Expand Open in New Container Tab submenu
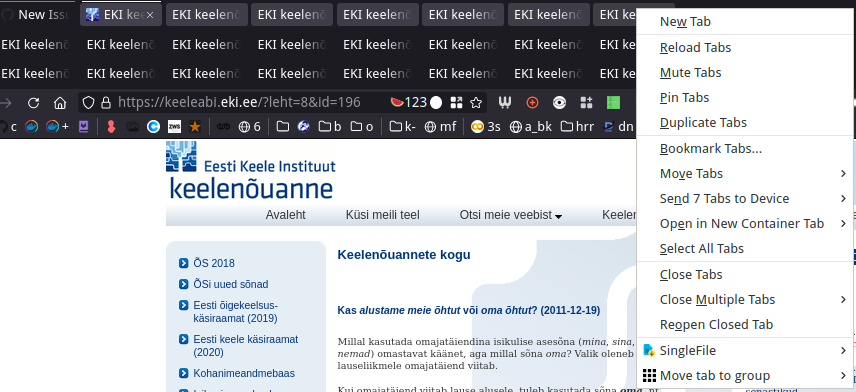 746,224
